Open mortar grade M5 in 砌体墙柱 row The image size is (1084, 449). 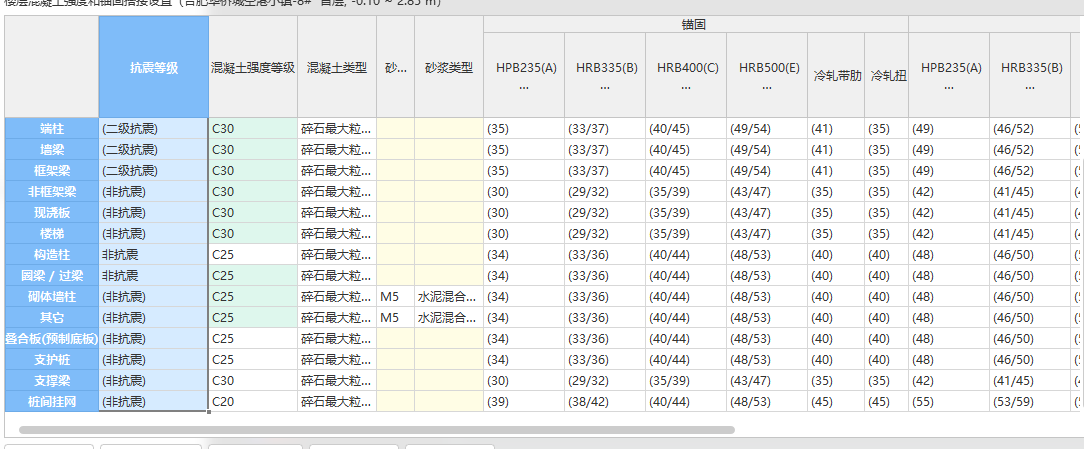coord(395,297)
